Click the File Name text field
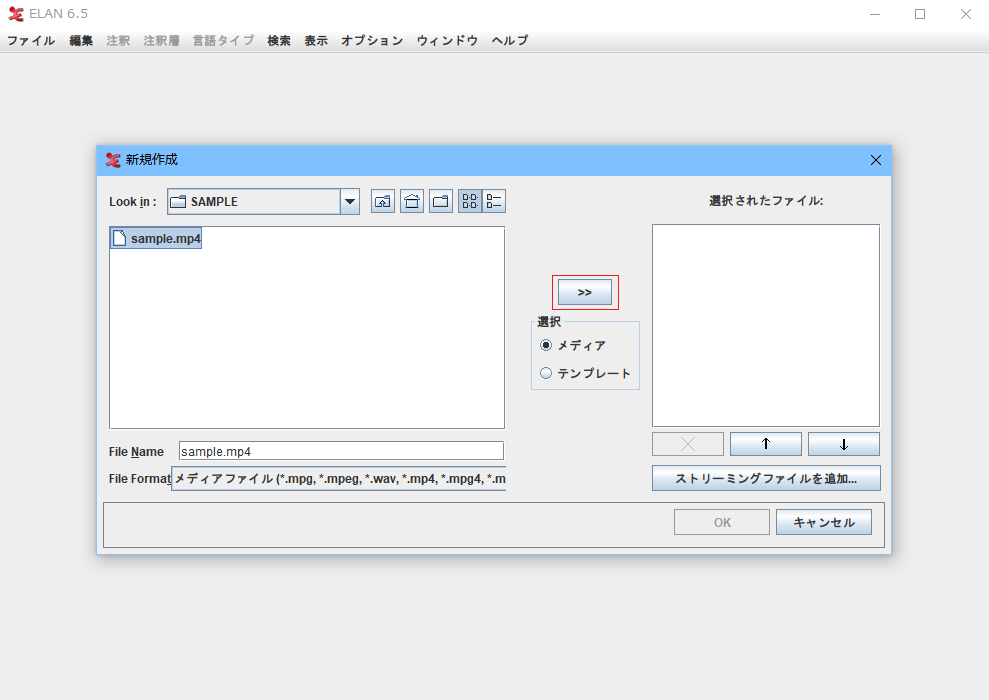Viewport: 989px width, 700px height. pyautogui.click(x=341, y=451)
